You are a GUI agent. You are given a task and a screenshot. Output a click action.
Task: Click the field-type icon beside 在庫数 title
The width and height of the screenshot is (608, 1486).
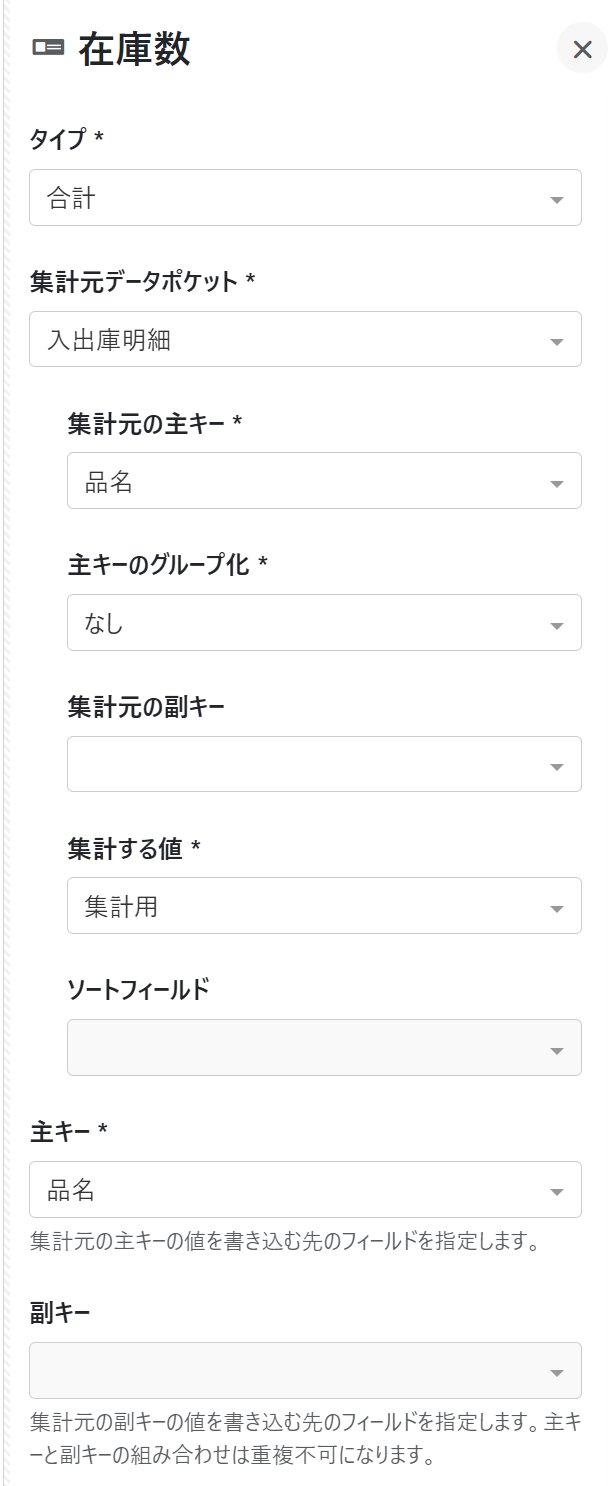[x=48, y=48]
